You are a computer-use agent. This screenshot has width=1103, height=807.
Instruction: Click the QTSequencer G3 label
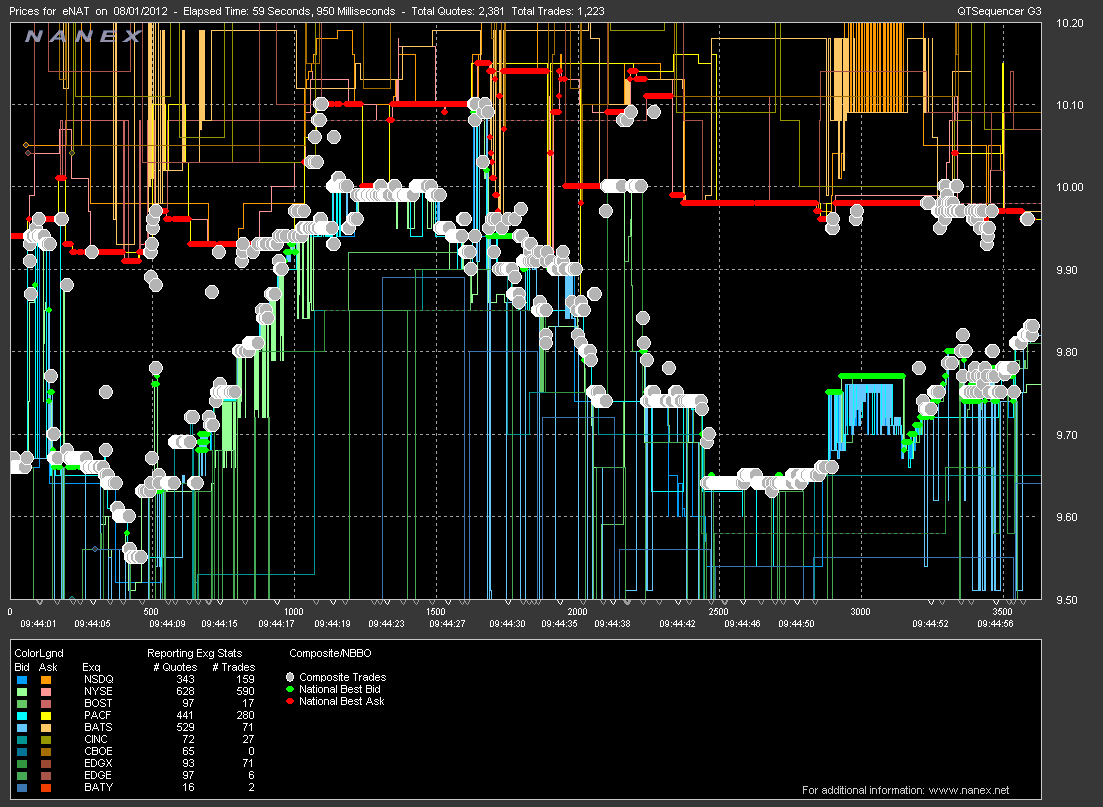tap(1000, 11)
